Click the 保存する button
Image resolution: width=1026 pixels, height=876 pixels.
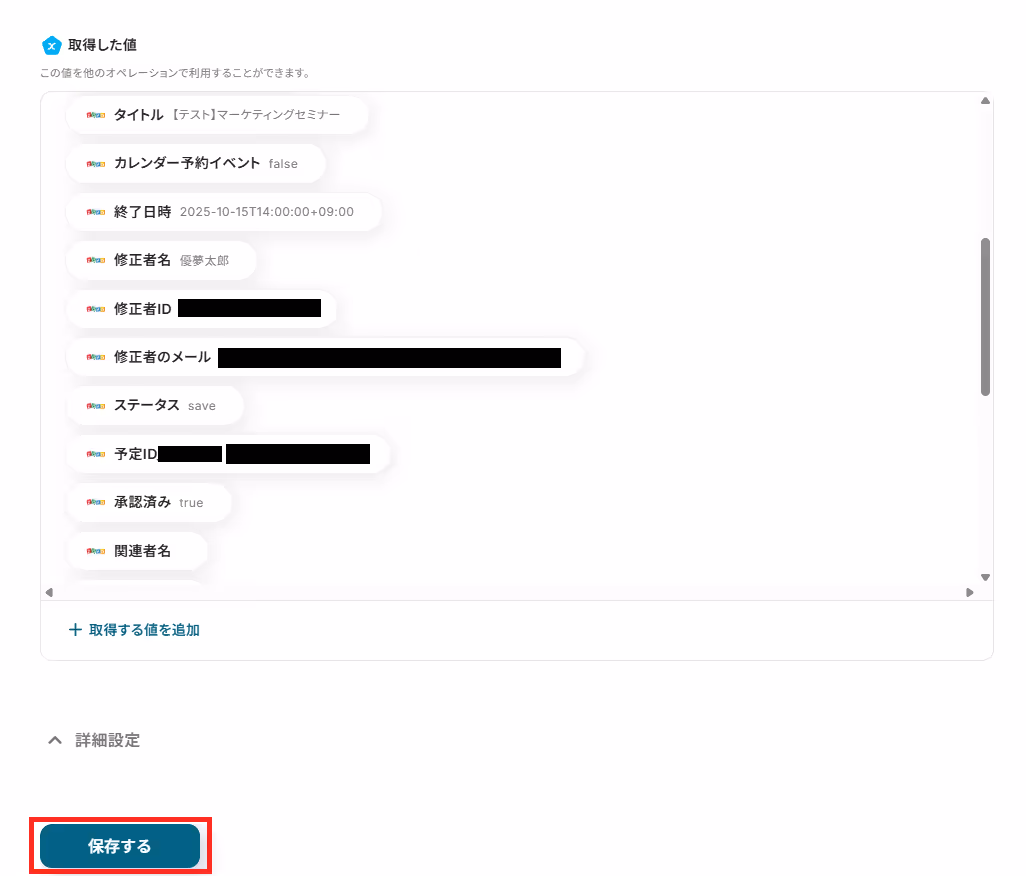tap(120, 846)
